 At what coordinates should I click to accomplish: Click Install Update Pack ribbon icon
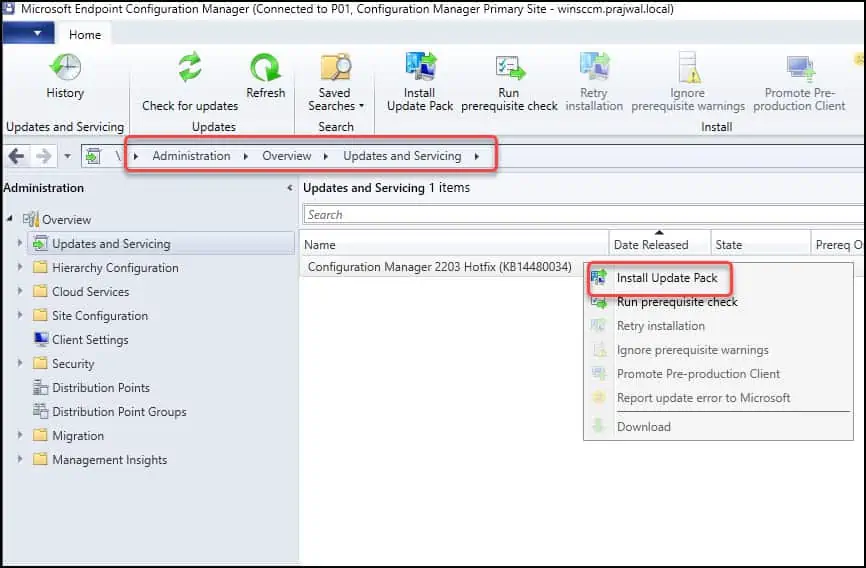tap(420, 66)
